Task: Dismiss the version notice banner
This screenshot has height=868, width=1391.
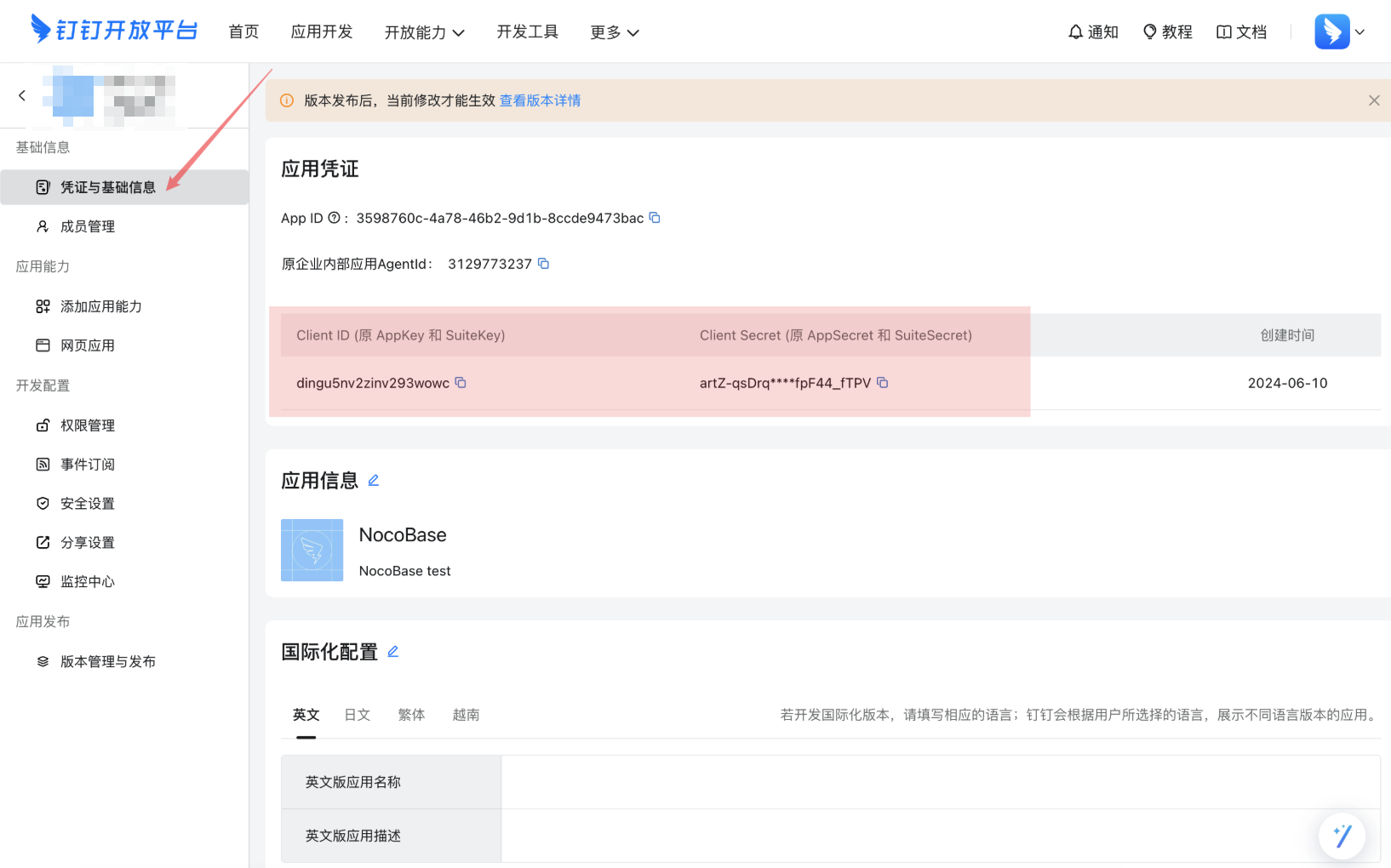Action: tap(1373, 100)
